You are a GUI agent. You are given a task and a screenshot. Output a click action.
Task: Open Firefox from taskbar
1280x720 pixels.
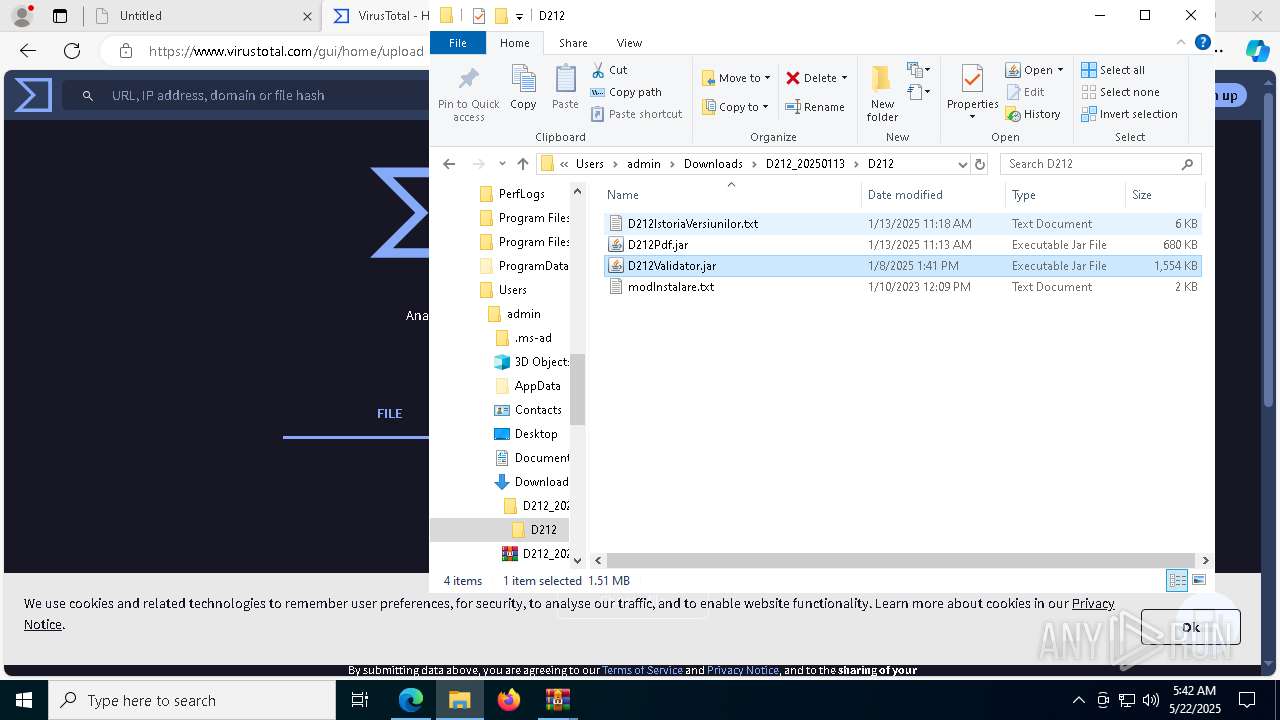[x=509, y=700]
